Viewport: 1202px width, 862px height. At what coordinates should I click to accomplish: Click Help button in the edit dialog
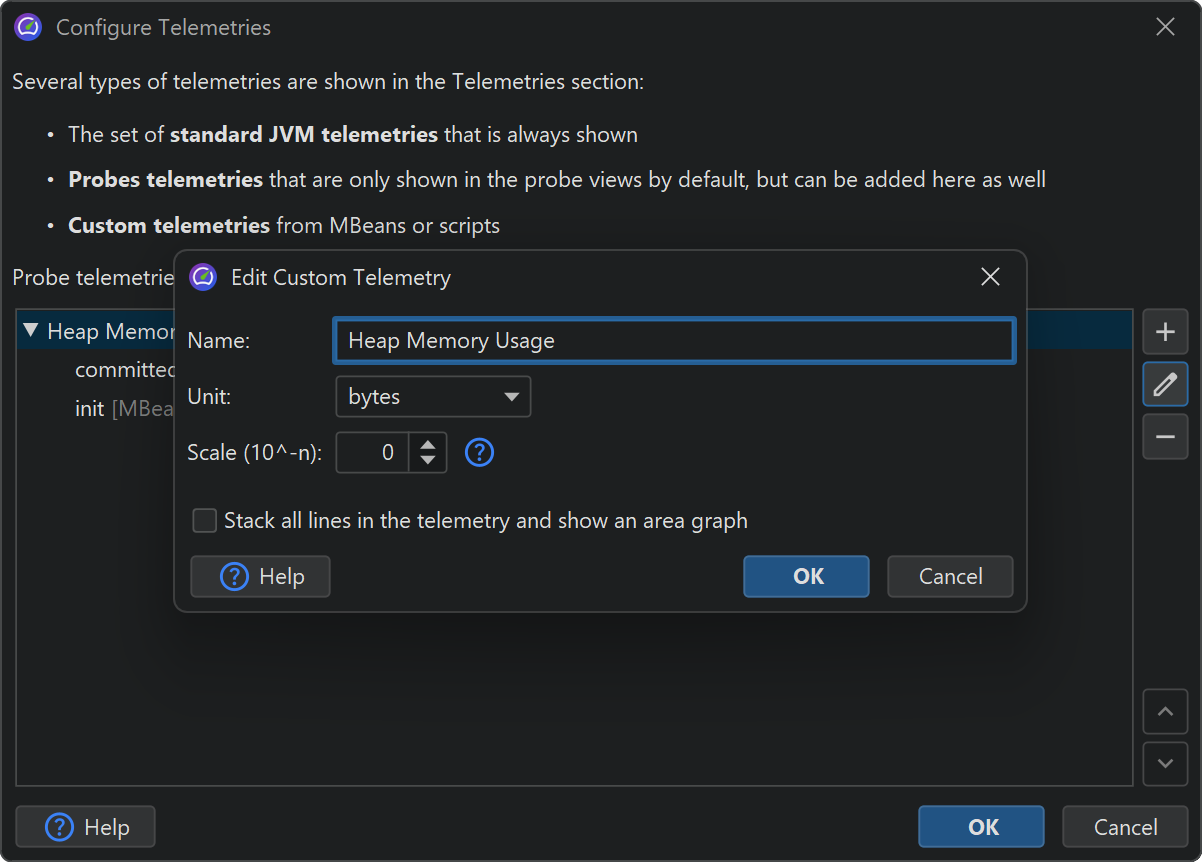click(260, 577)
